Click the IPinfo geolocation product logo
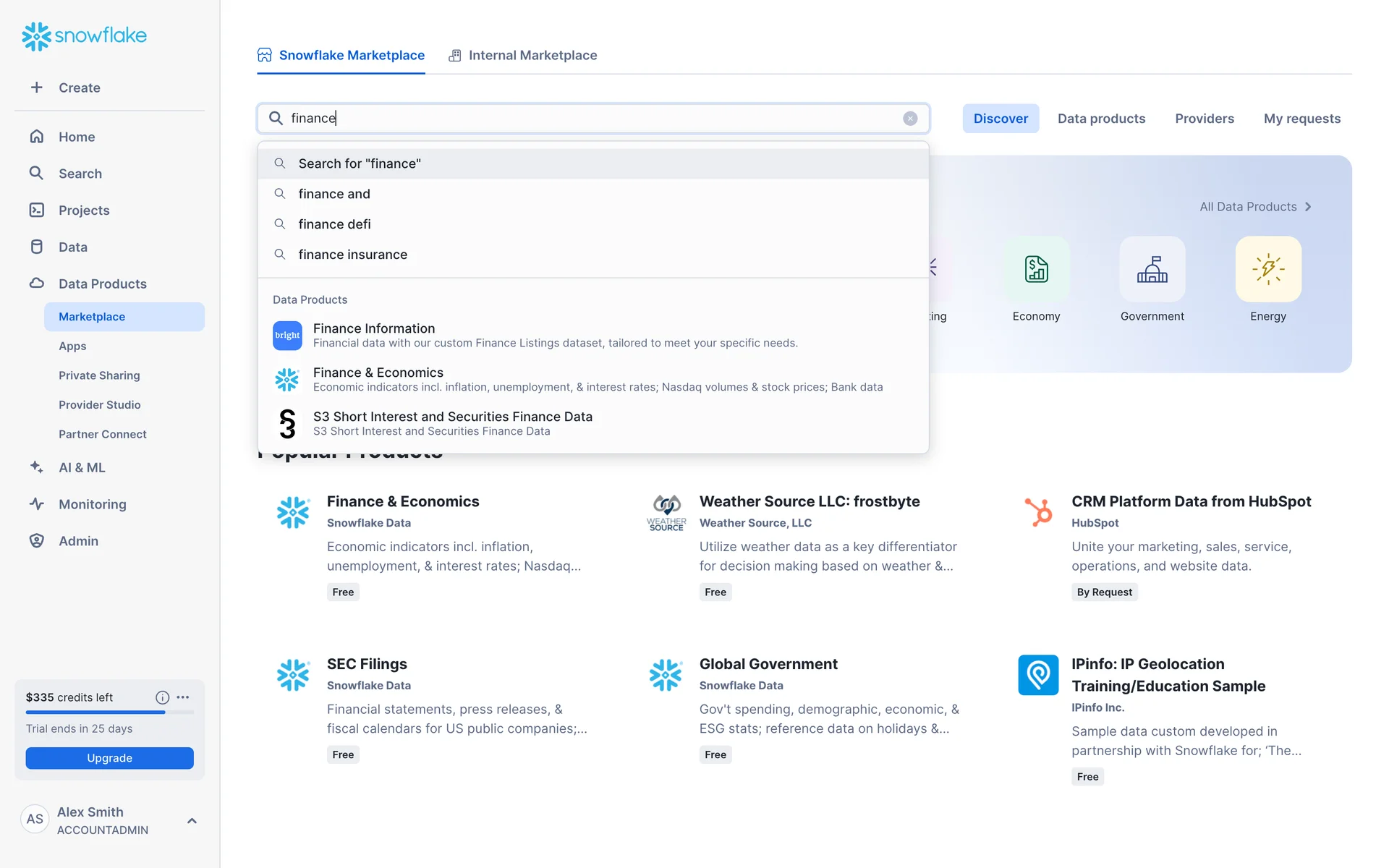Screen dimensions: 1389x868 coord(1038,675)
